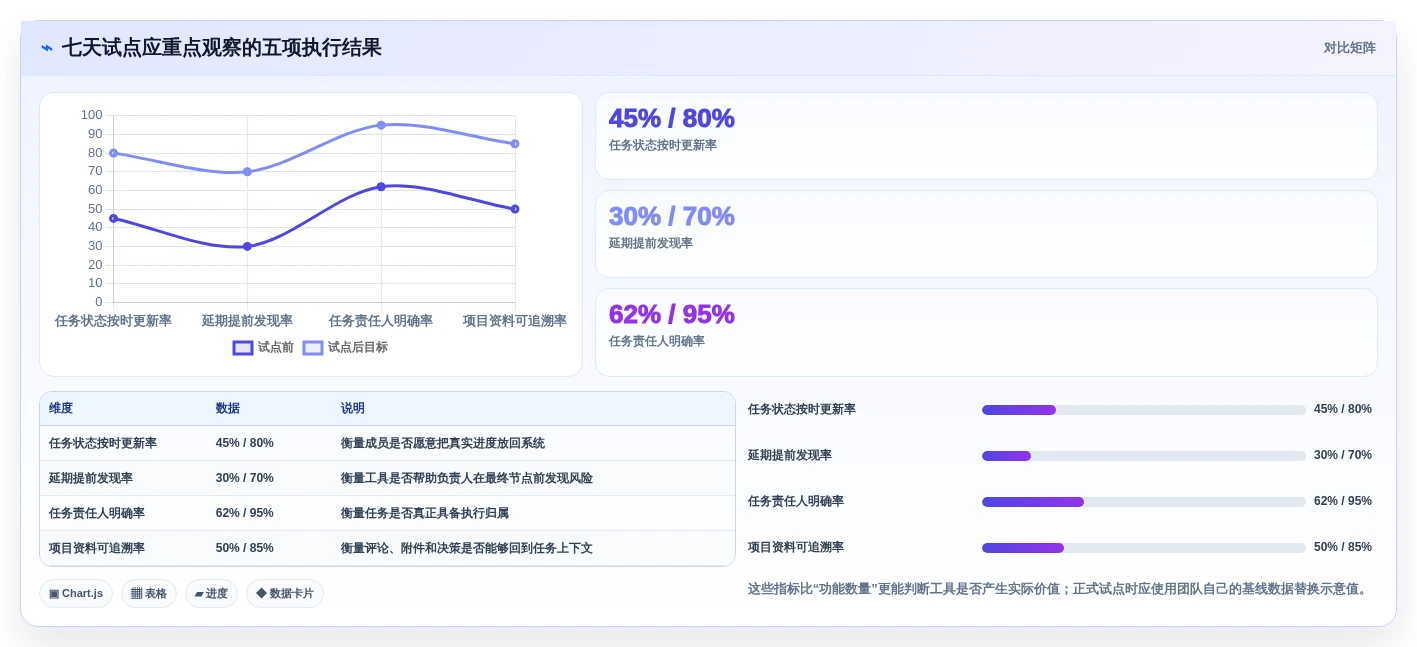Click the 任务责任人明确率 progress bar
This screenshot has height=647, width=1417.
[1144, 502]
